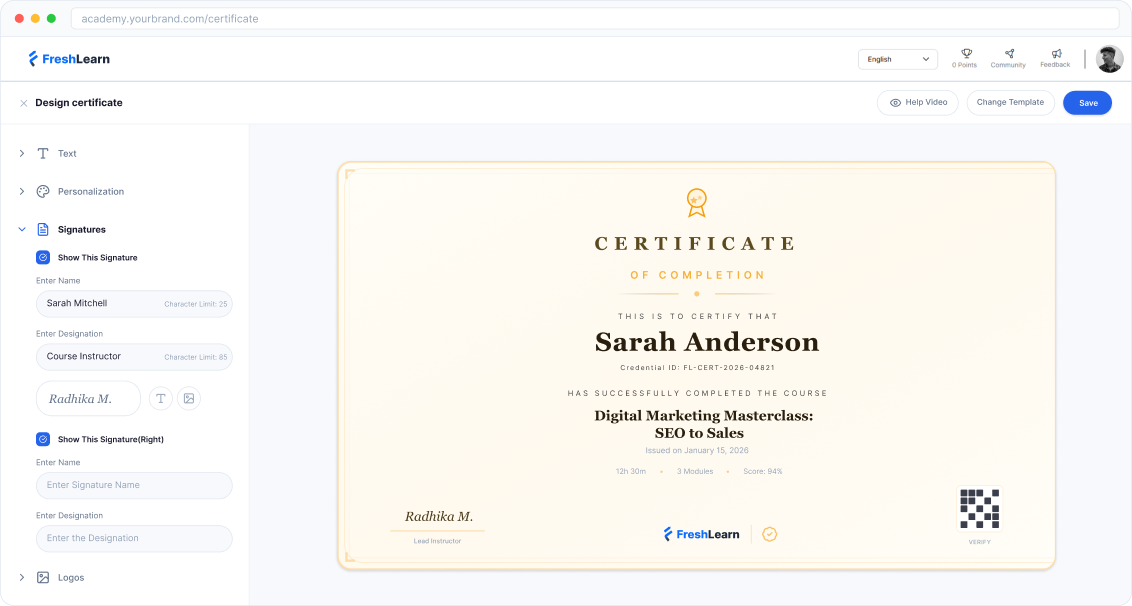Collapse the Signatures section

(22, 229)
